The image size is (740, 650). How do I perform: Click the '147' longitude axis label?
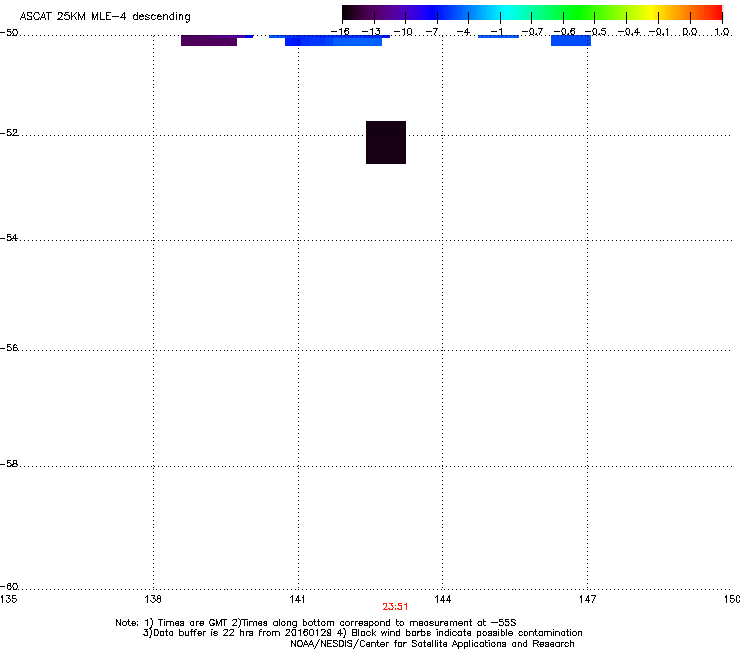pyautogui.click(x=587, y=599)
